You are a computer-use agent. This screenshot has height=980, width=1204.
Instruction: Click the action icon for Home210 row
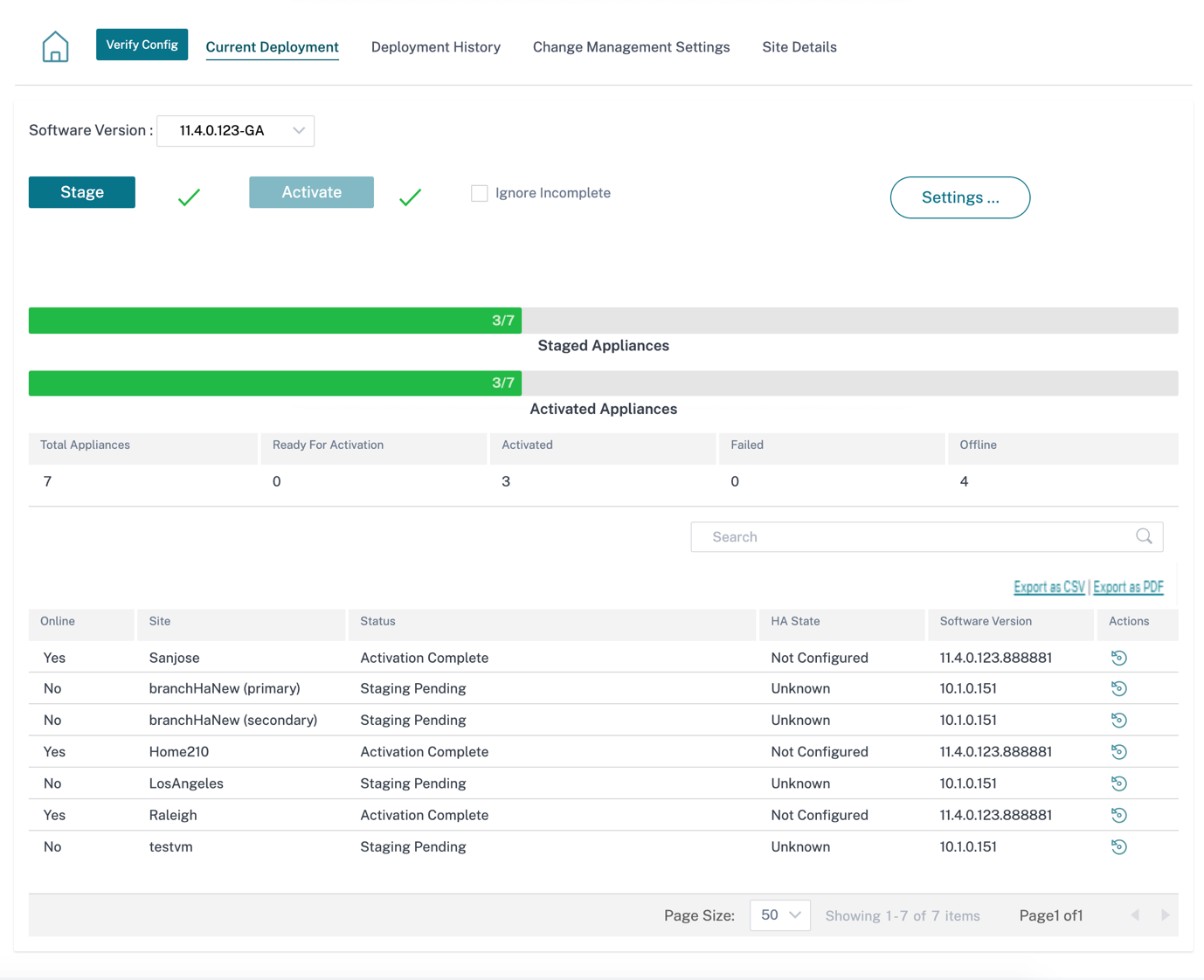click(1118, 751)
